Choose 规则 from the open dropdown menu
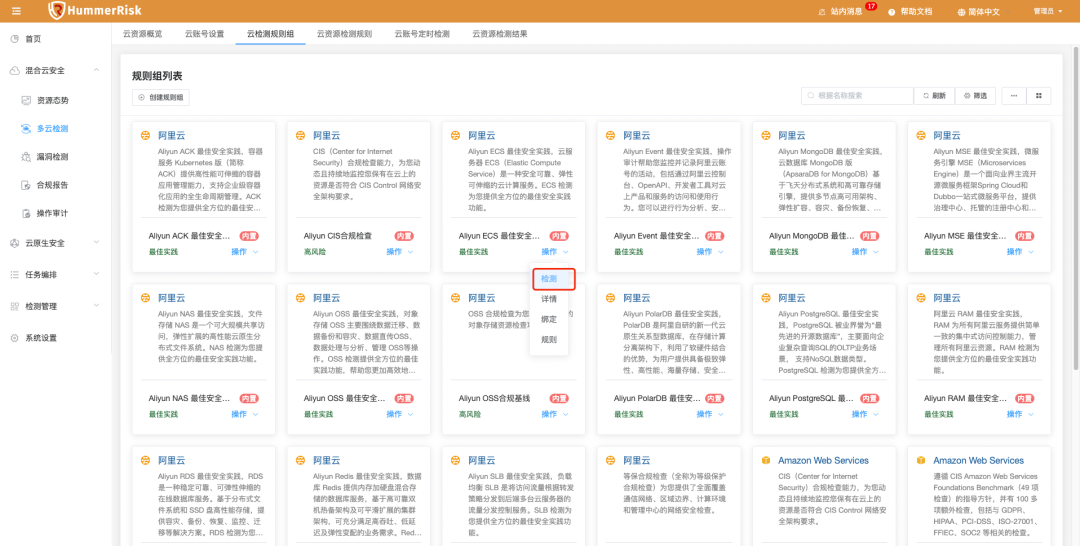Image resolution: width=1080 pixels, height=546 pixels. point(549,339)
